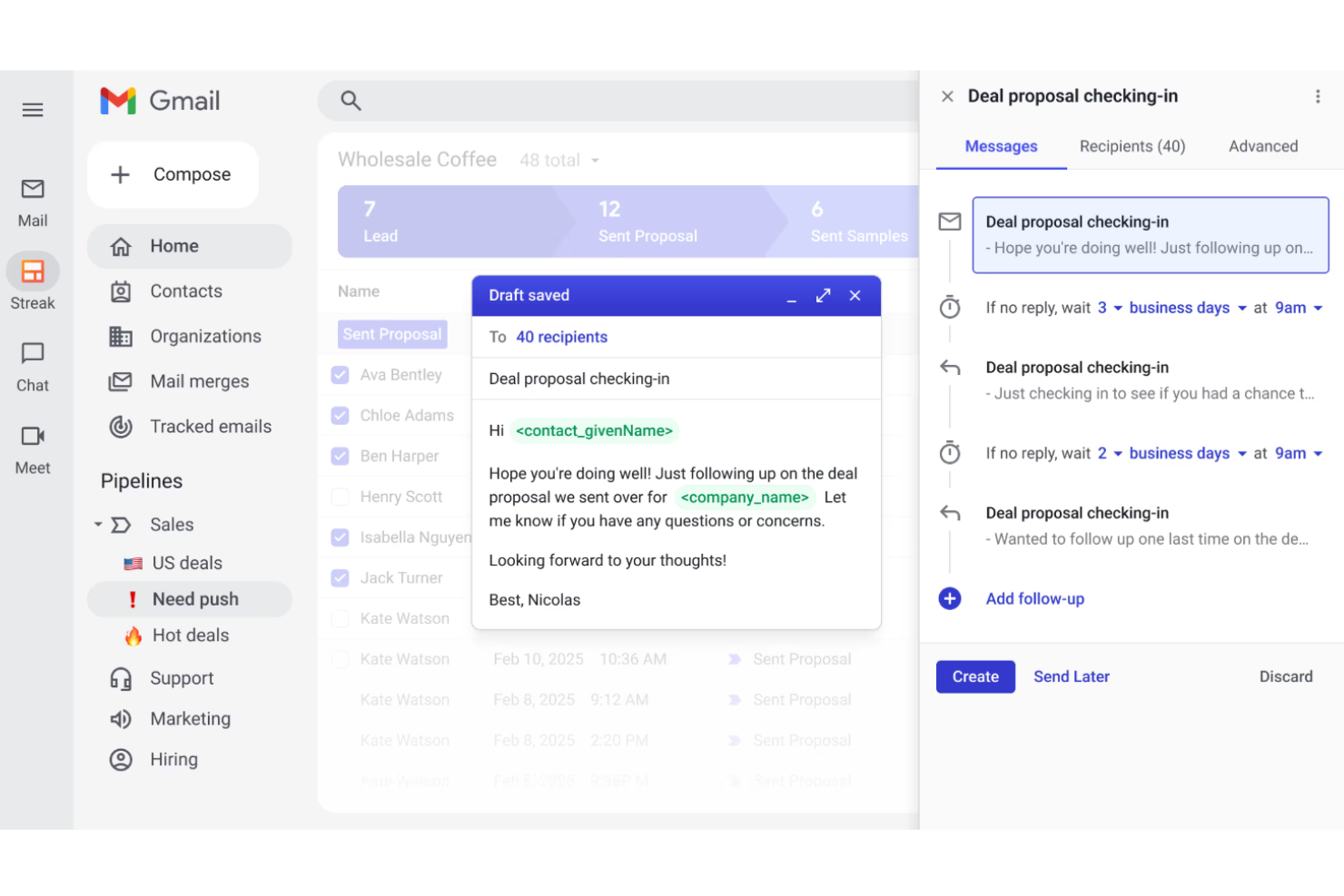Open the Need push pipeline
1344x896 pixels.
pos(189,599)
